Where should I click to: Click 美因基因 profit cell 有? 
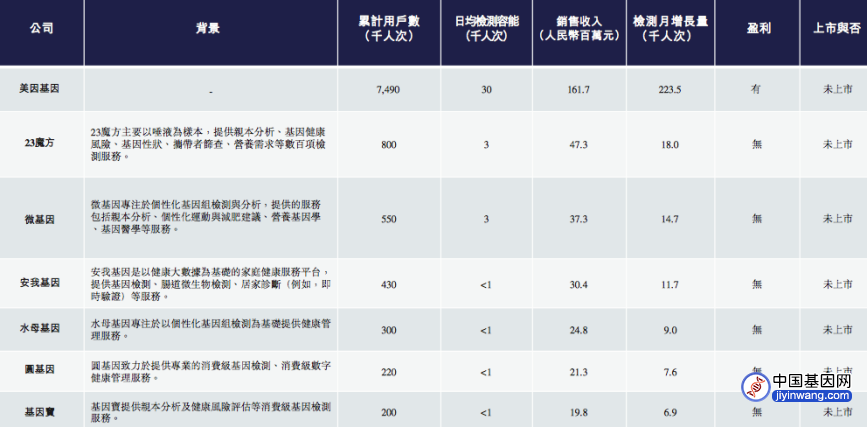[x=756, y=89]
